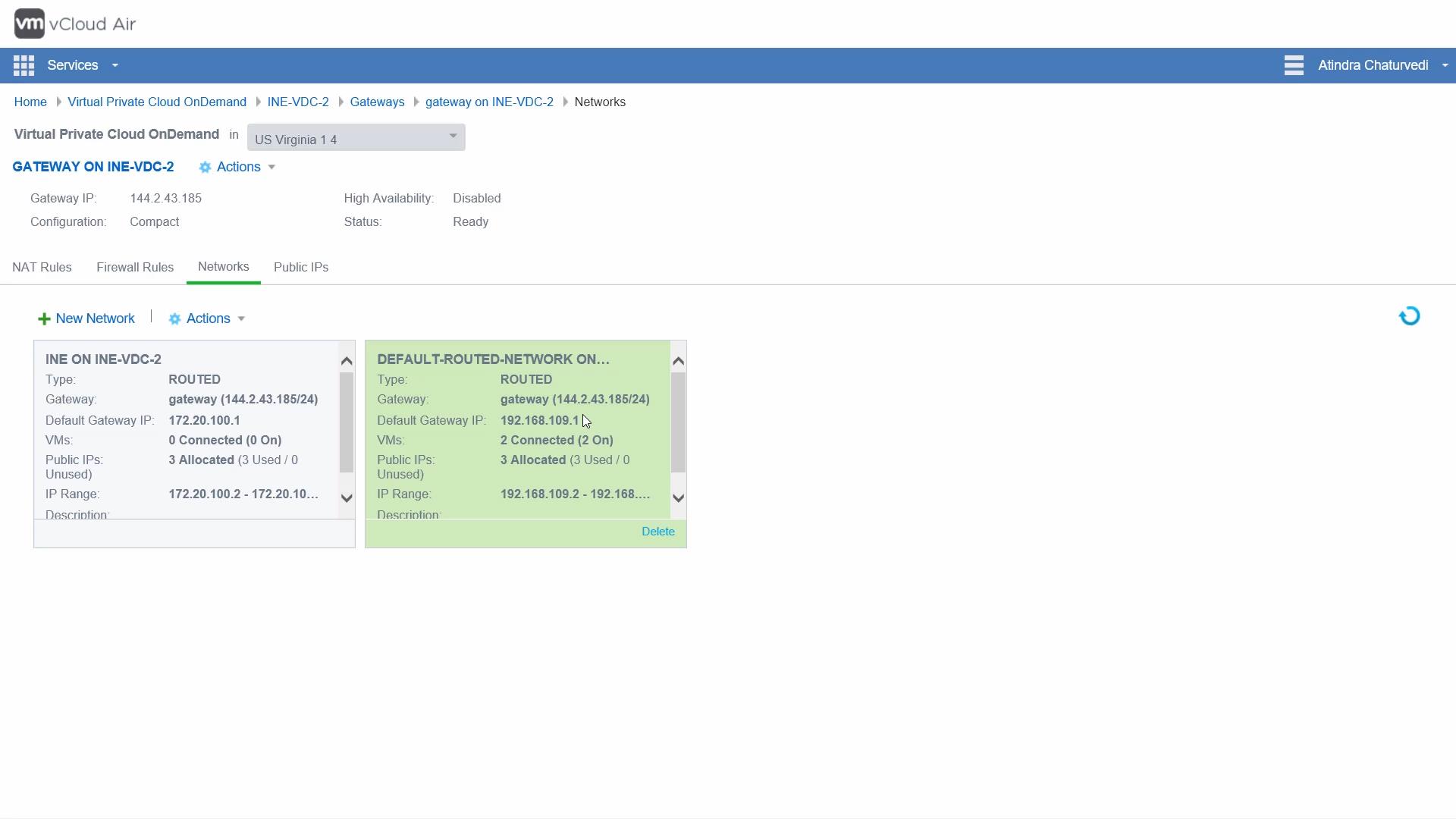Click IP Range 172.20.100.2 value
Image resolution: width=1456 pixels, height=819 pixels.
pyautogui.click(x=243, y=494)
